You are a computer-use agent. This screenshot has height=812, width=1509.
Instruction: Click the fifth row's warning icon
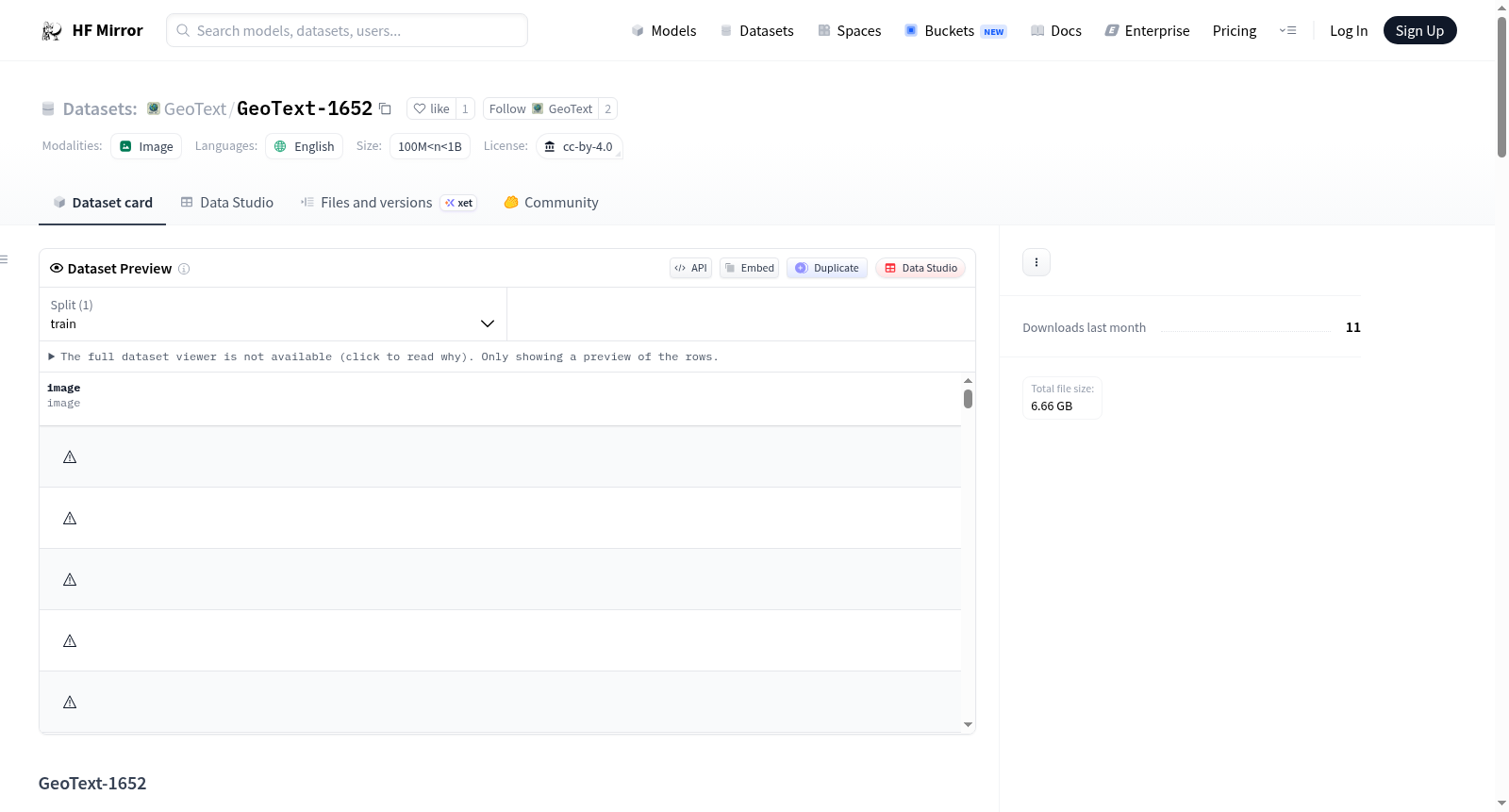click(70, 703)
